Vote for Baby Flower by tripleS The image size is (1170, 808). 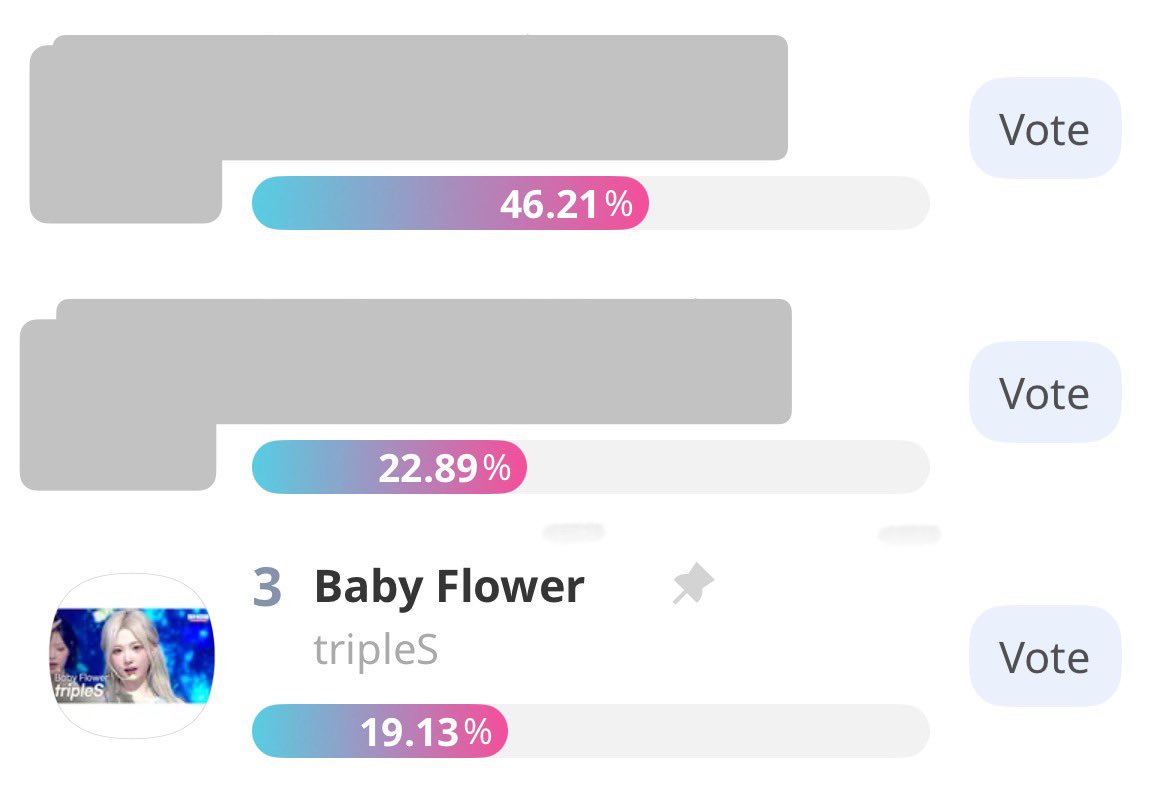tap(1045, 657)
